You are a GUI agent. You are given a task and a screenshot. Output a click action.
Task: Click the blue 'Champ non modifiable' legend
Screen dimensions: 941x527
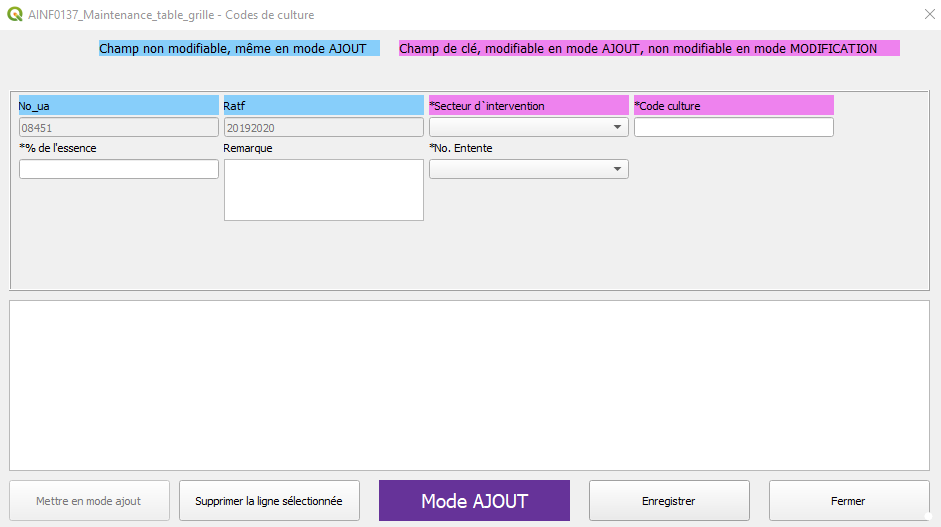tap(239, 49)
